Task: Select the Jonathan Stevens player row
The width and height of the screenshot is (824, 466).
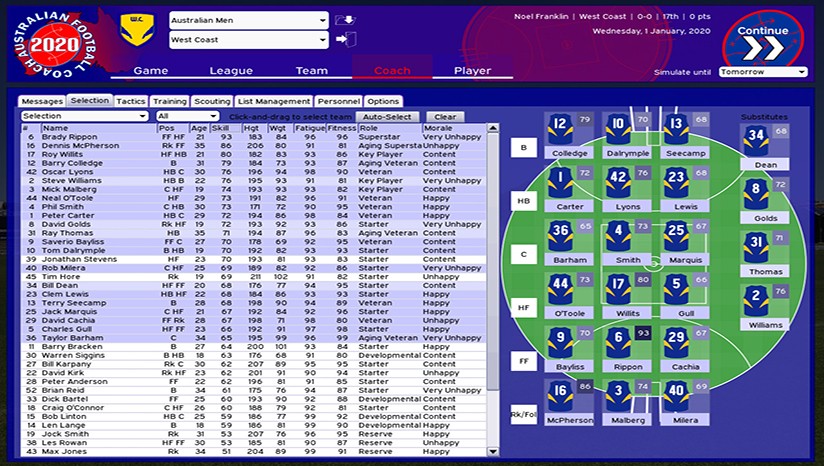Action: [x=254, y=259]
